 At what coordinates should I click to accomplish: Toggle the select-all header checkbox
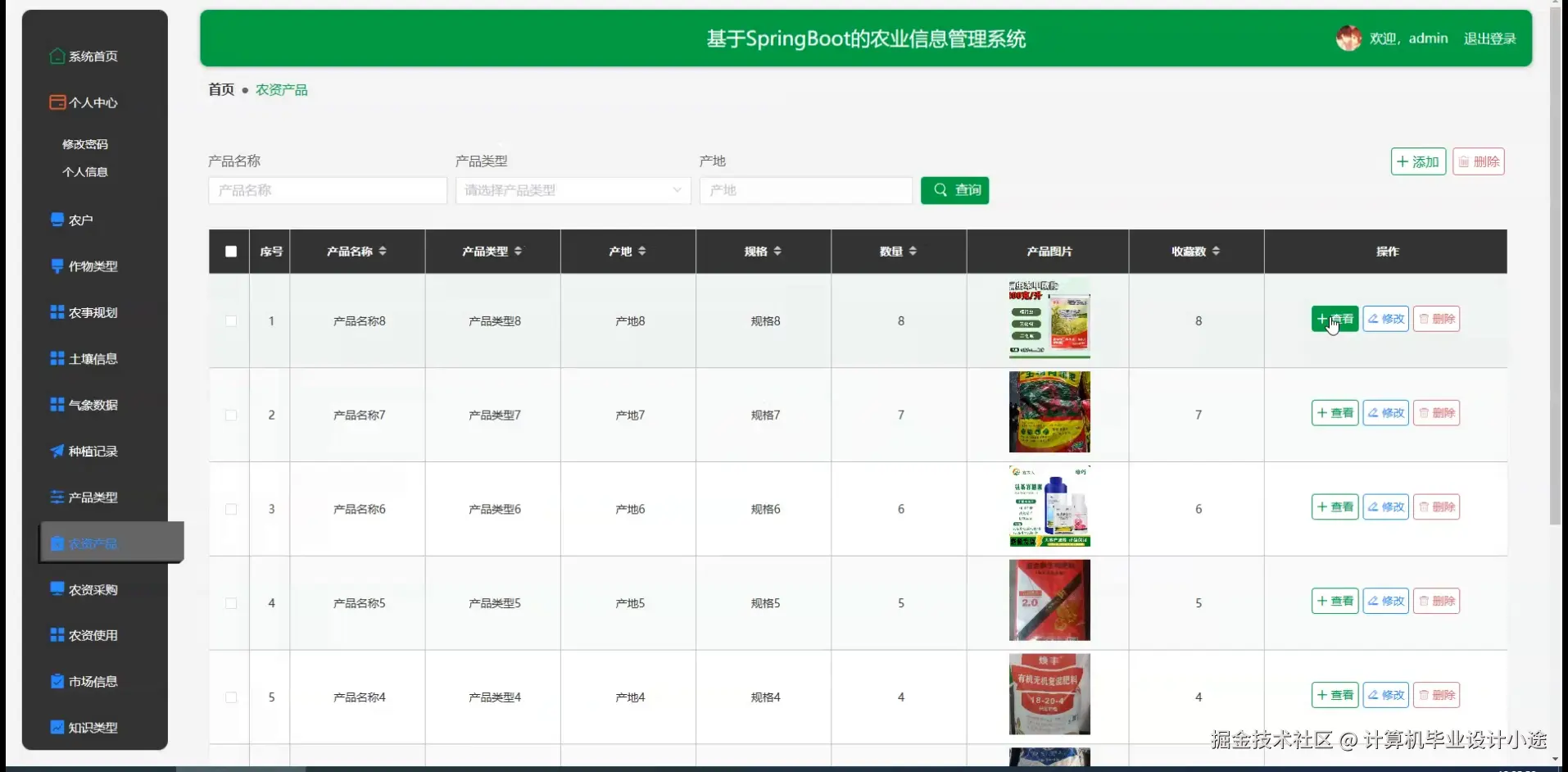(x=231, y=252)
